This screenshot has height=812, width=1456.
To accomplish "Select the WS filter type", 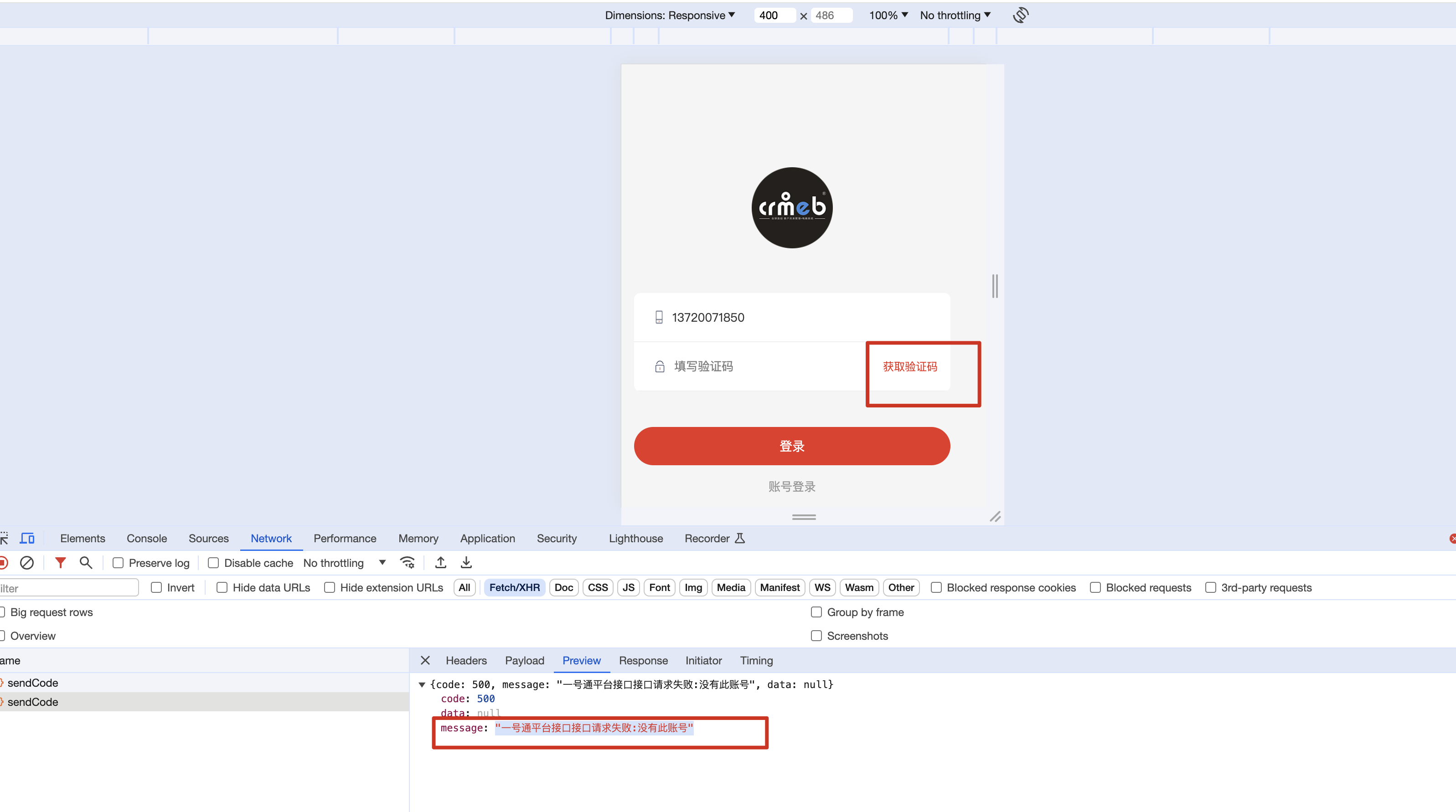I will 822,588.
